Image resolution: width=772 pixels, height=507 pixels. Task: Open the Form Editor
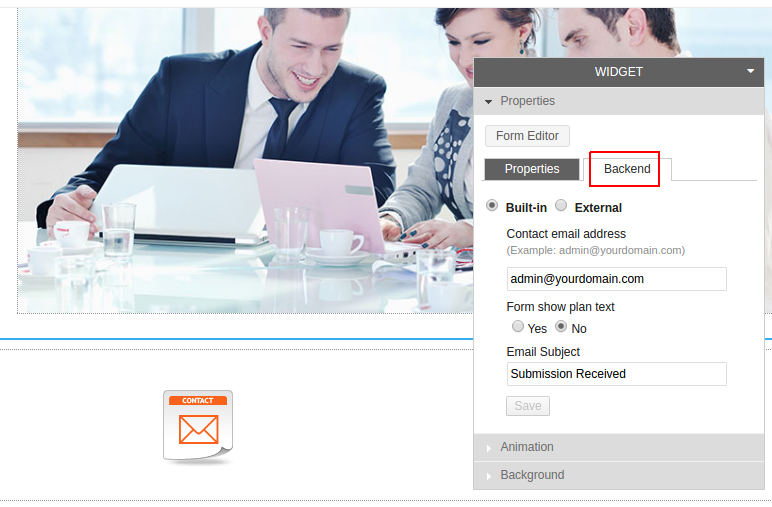[527, 136]
